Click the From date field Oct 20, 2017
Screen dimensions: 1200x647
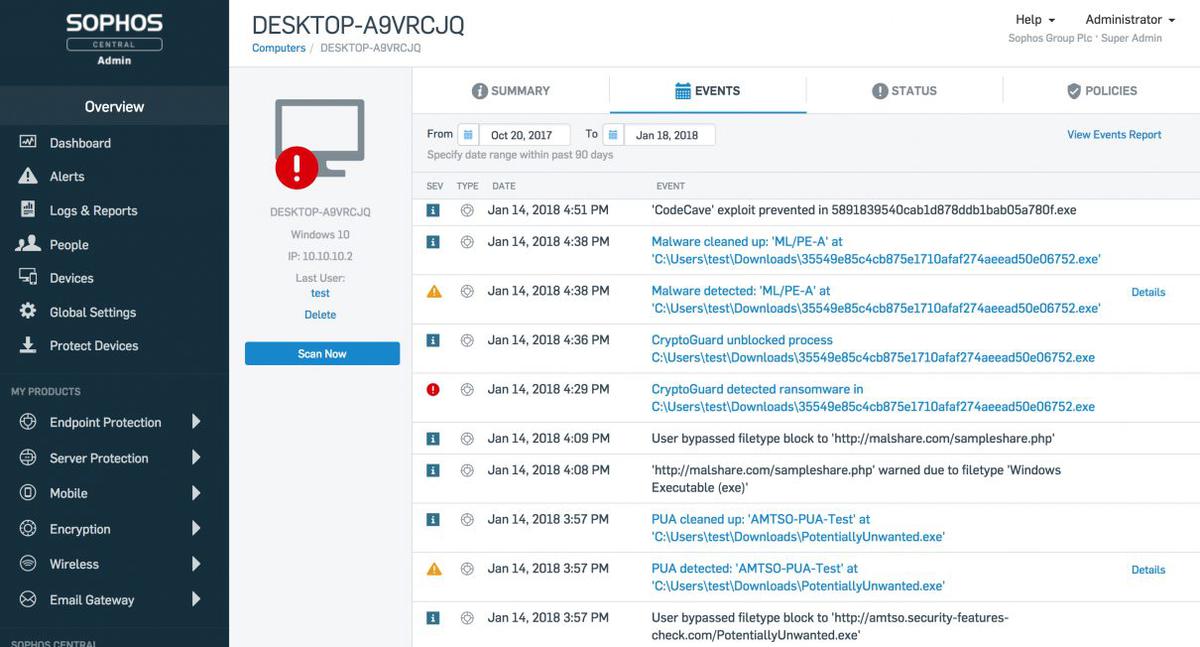(x=525, y=134)
